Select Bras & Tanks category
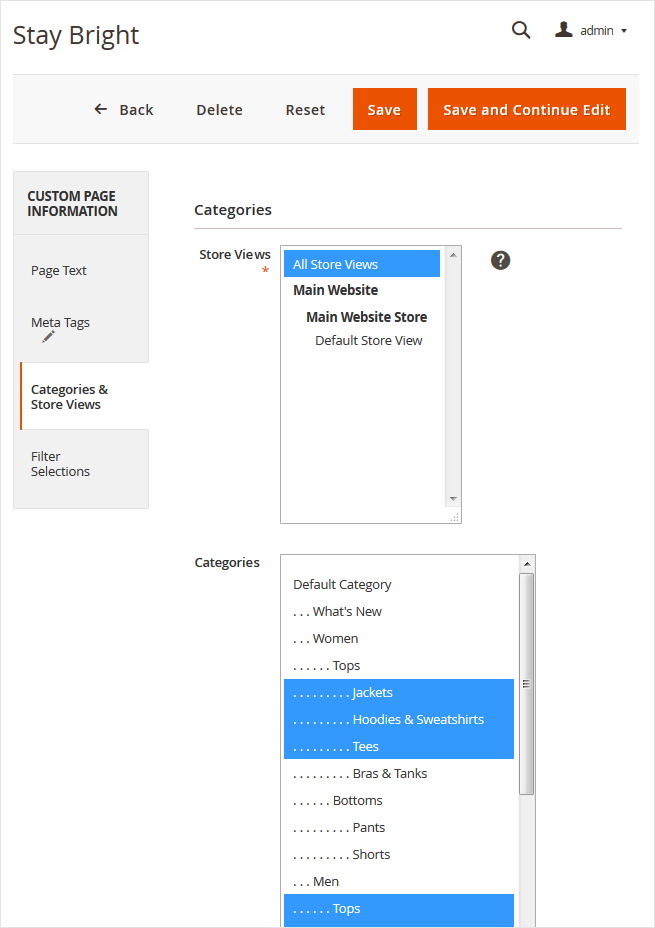 tap(390, 773)
